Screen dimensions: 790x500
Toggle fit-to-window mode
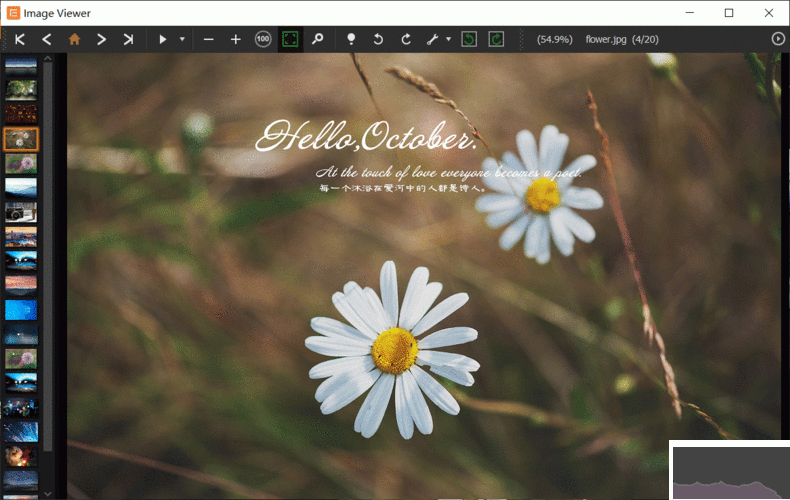[290, 39]
